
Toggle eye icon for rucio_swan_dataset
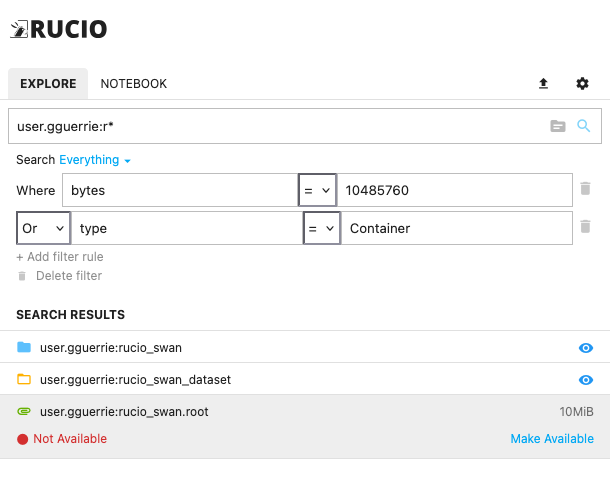point(586,380)
